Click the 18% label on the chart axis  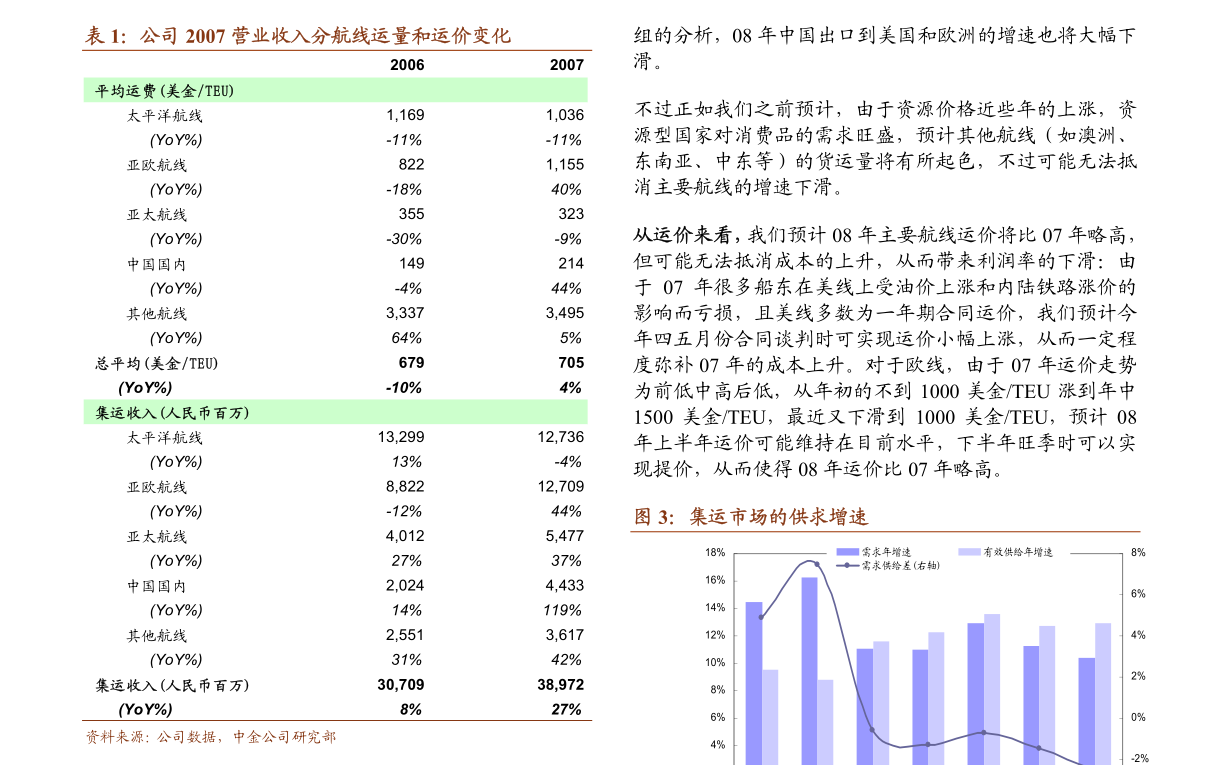(x=714, y=553)
